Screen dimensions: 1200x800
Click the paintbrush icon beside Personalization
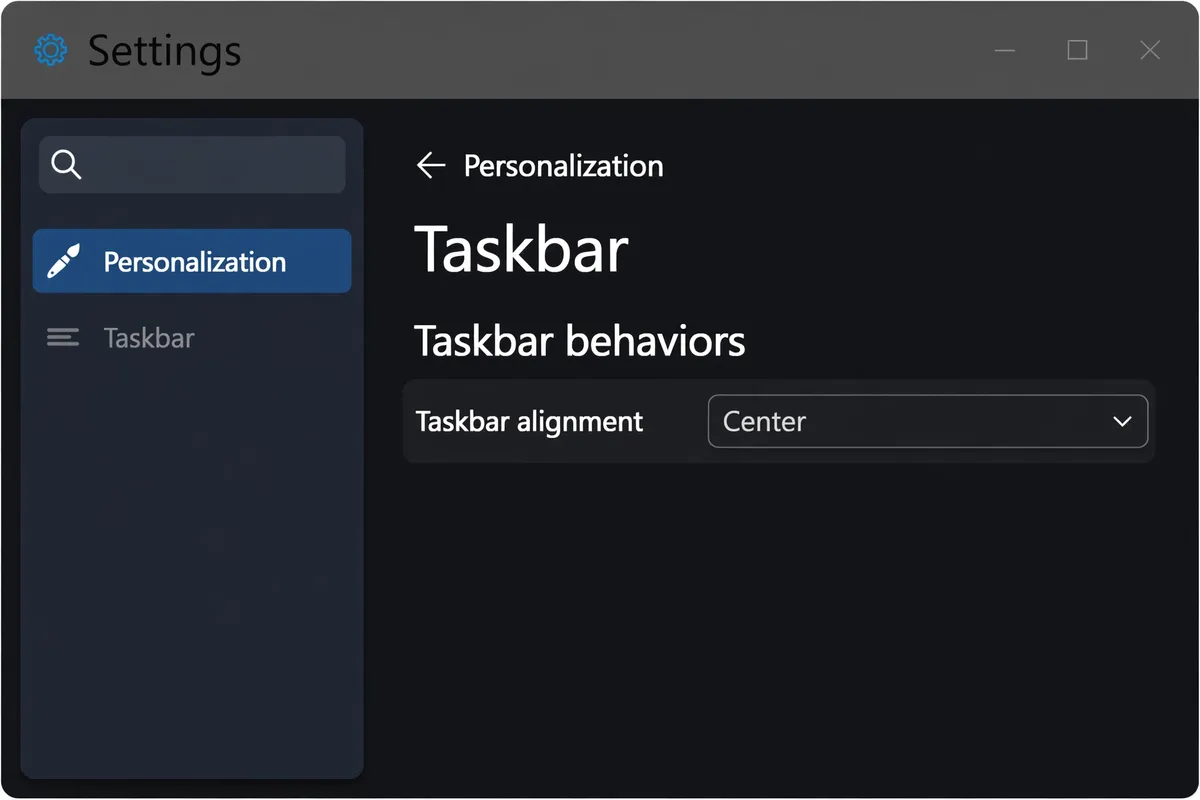click(x=63, y=262)
